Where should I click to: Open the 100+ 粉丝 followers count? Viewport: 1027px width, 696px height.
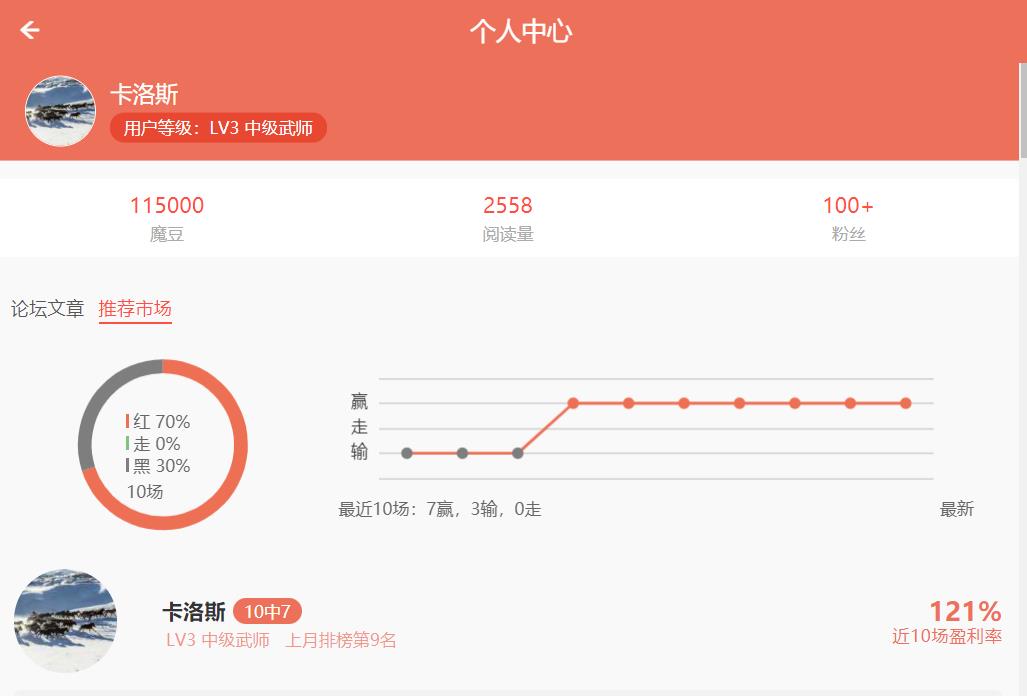(x=848, y=219)
